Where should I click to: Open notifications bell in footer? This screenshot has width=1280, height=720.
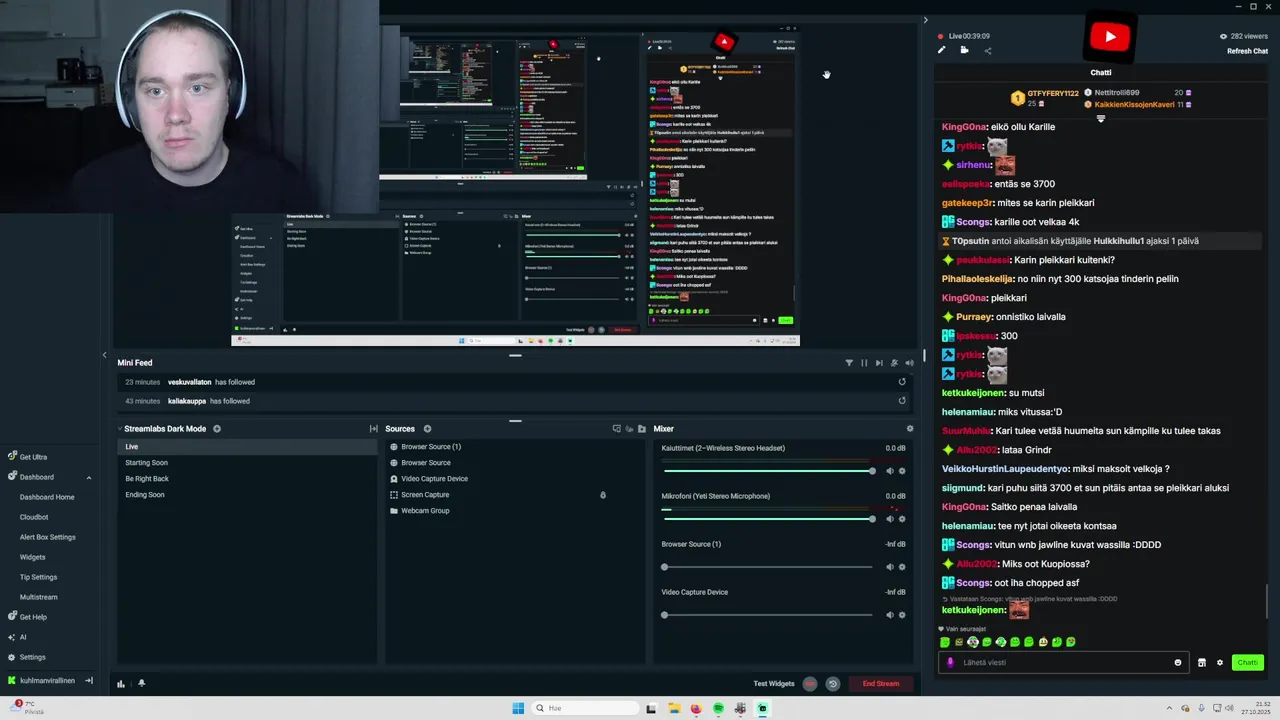tap(141, 684)
